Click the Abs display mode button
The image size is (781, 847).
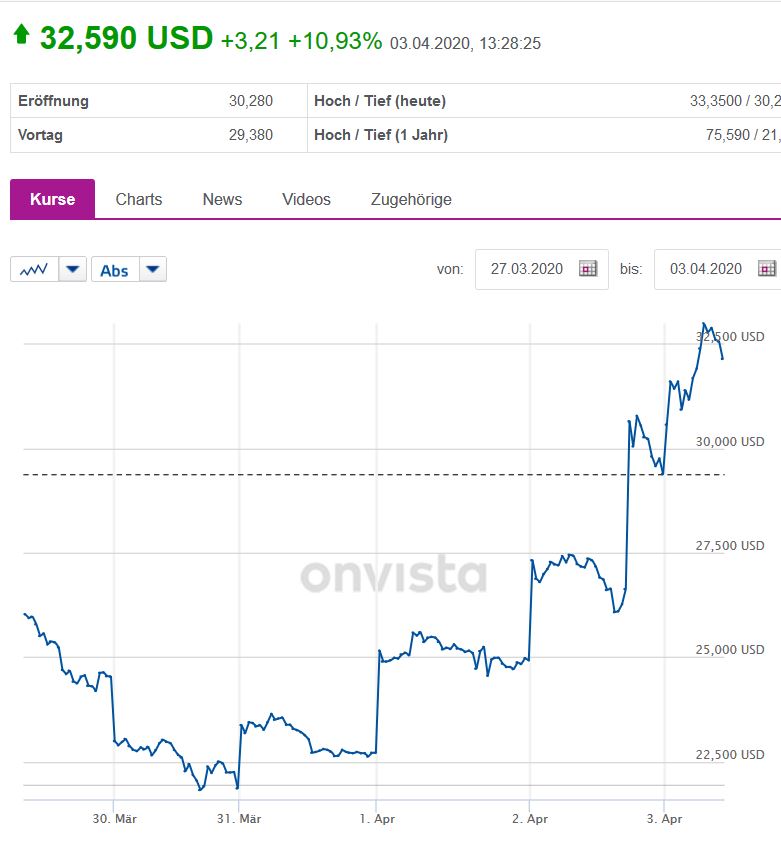point(114,270)
